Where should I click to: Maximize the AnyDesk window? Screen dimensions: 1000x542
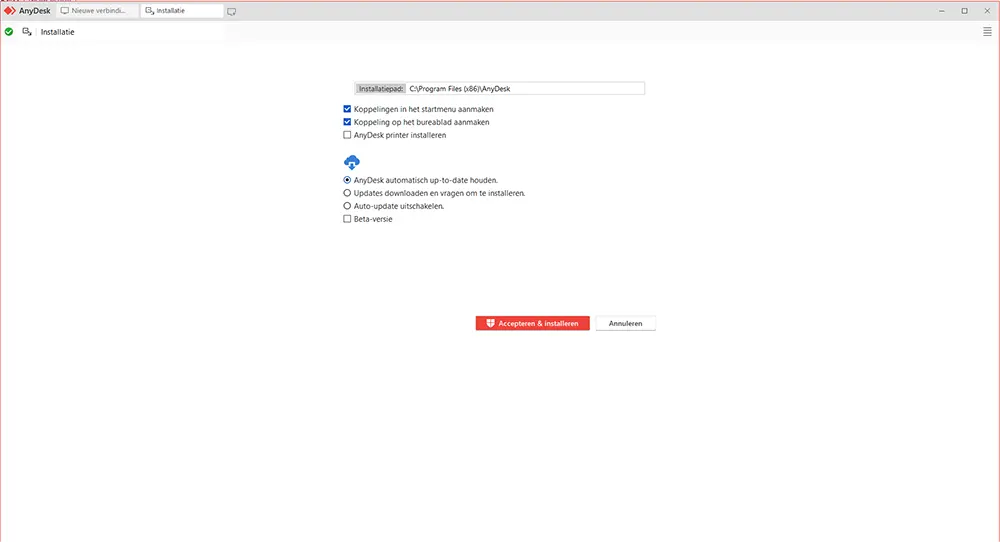tap(964, 11)
